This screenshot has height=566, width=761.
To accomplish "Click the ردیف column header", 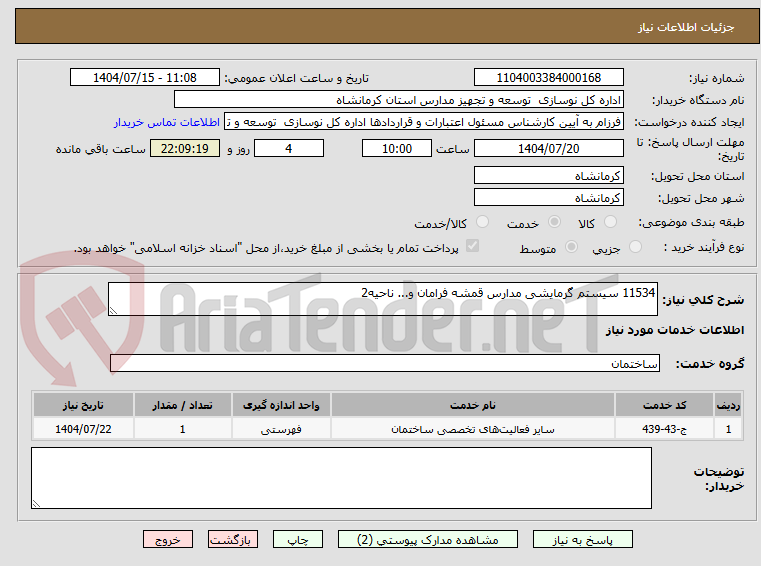I will 728,405.
